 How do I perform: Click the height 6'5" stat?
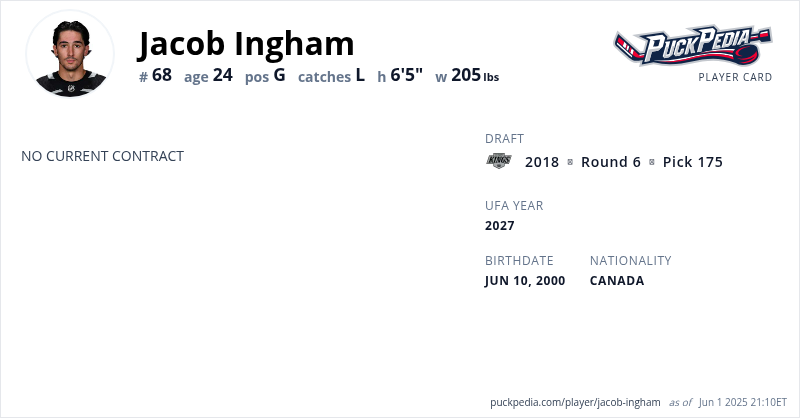point(400,75)
